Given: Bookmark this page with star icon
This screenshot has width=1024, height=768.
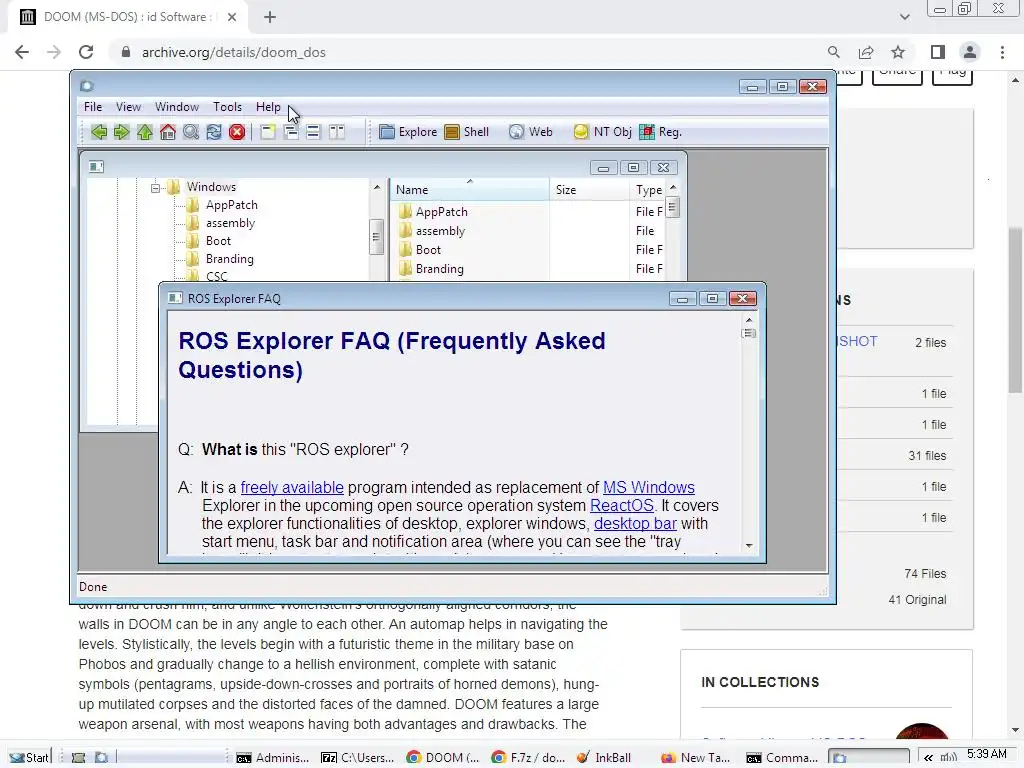Looking at the screenshot, I should point(898,52).
